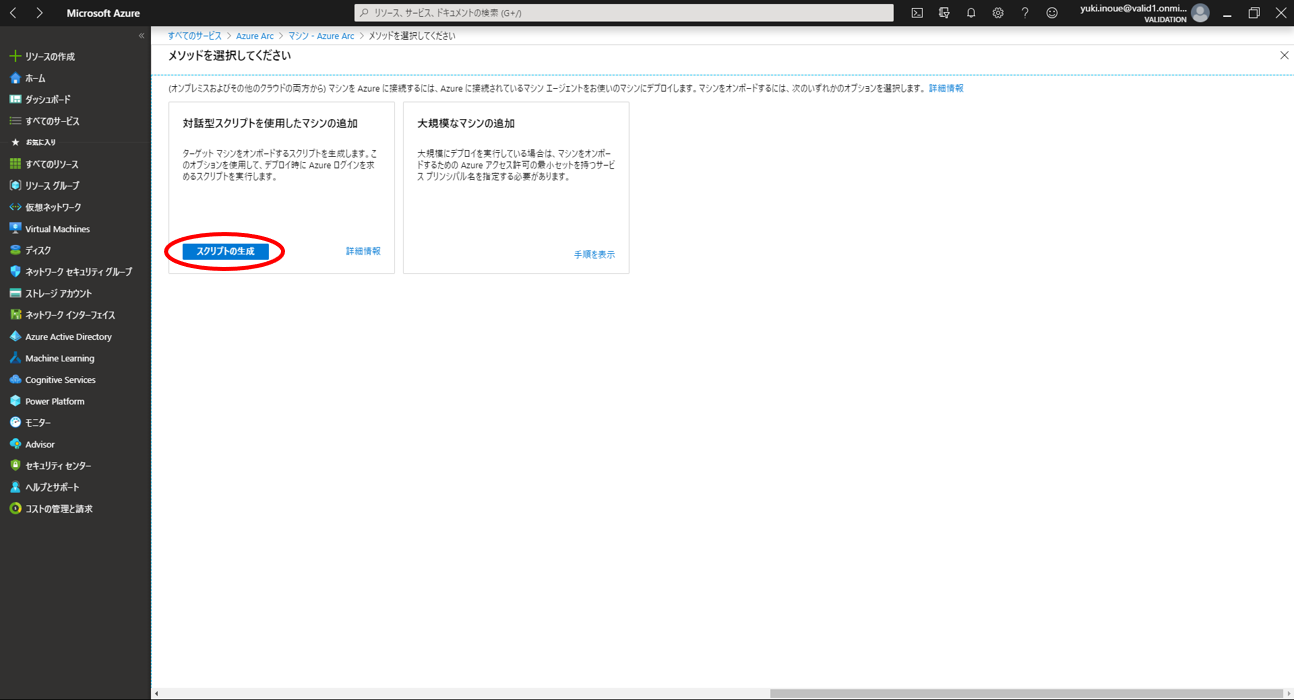This screenshot has height=700, width=1294.
Task: Go to Azure Arc breadcrumb
Action: coord(254,36)
